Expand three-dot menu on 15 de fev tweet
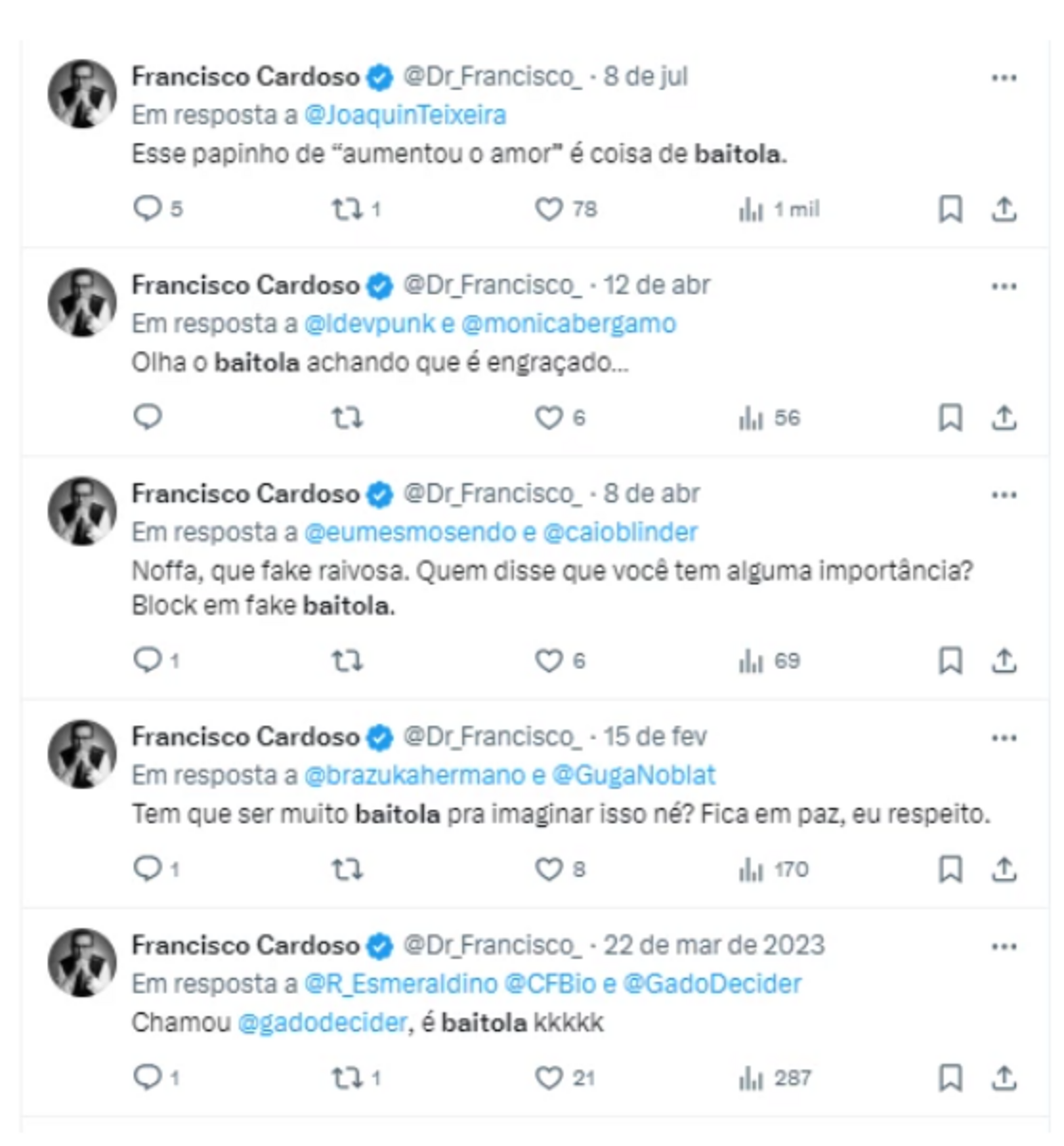 [x=1004, y=737]
